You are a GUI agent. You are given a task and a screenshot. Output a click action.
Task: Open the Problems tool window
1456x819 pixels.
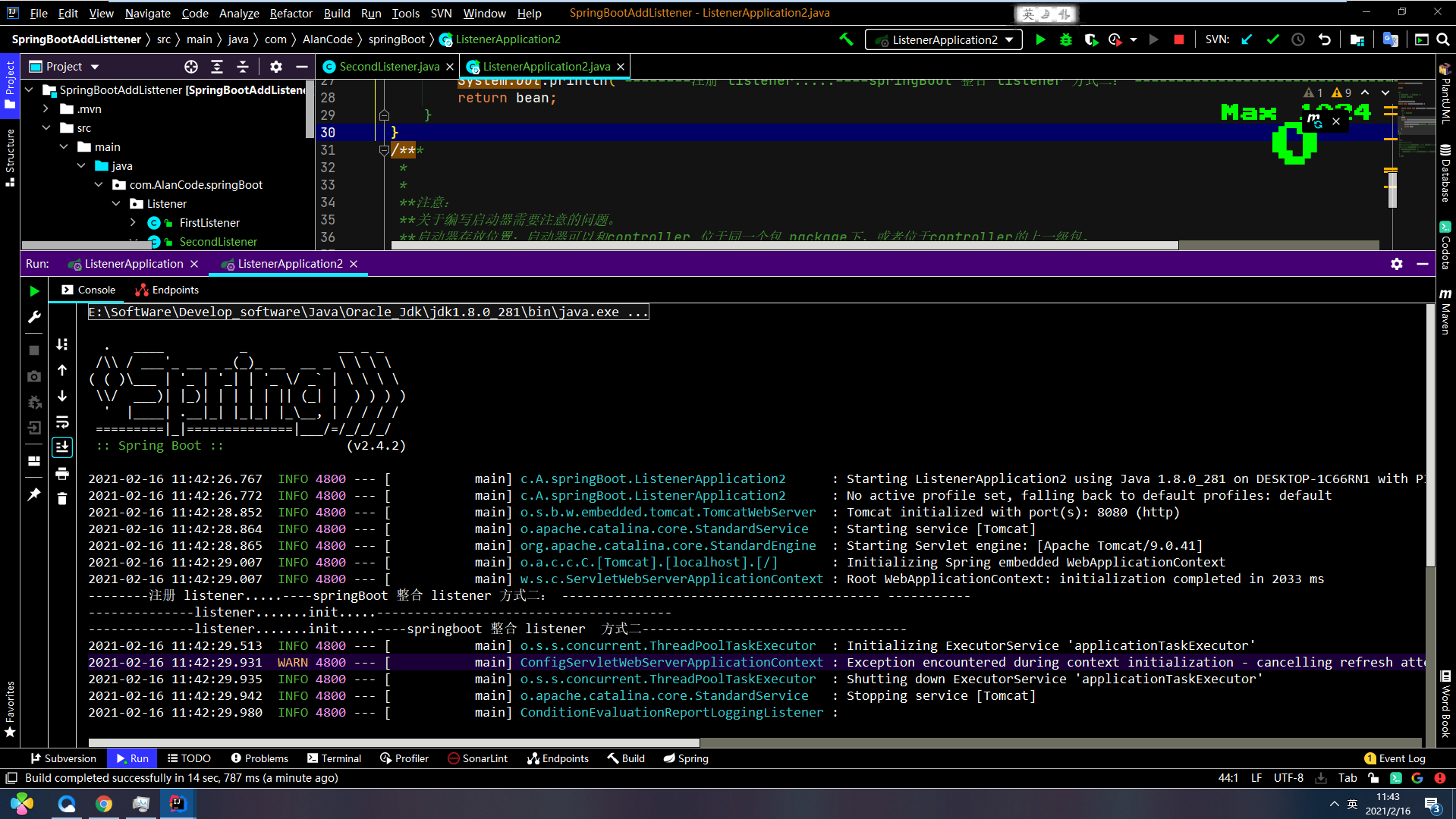point(259,758)
